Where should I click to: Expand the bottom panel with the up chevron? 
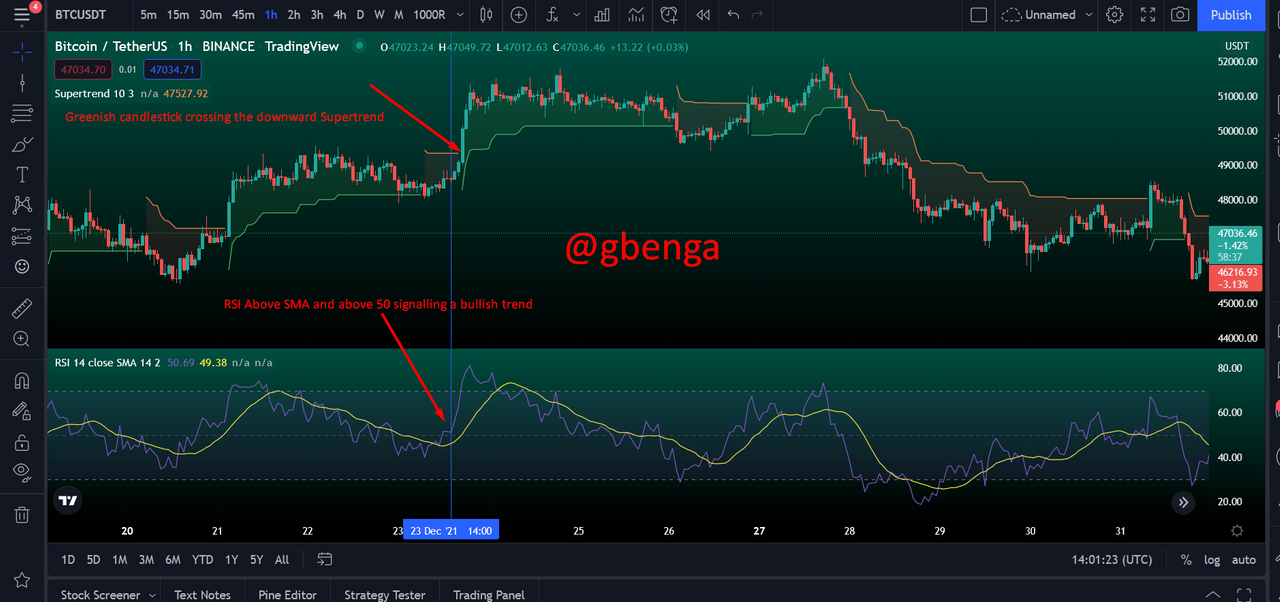tap(1213, 594)
